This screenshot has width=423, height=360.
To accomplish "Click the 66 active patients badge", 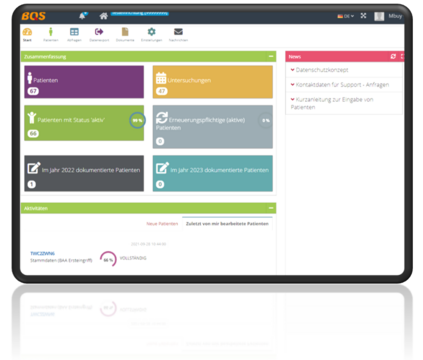I will pyautogui.click(x=33, y=133).
